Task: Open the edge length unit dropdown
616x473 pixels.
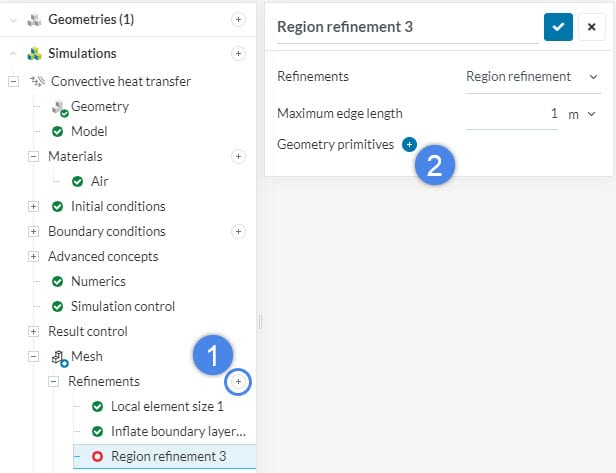Action: point(582,114)
